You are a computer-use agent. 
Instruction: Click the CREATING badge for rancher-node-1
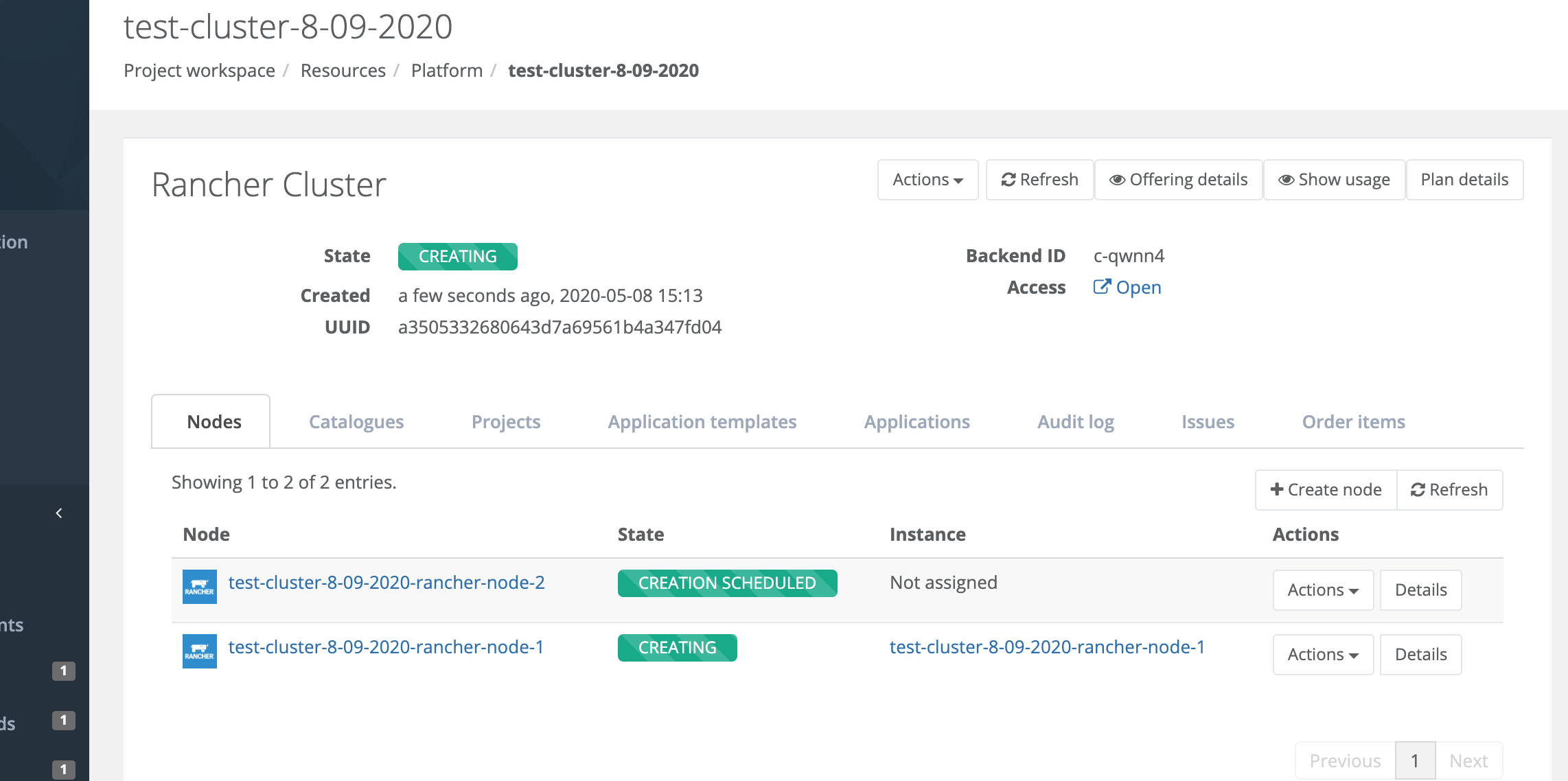[x=677, y=648]
